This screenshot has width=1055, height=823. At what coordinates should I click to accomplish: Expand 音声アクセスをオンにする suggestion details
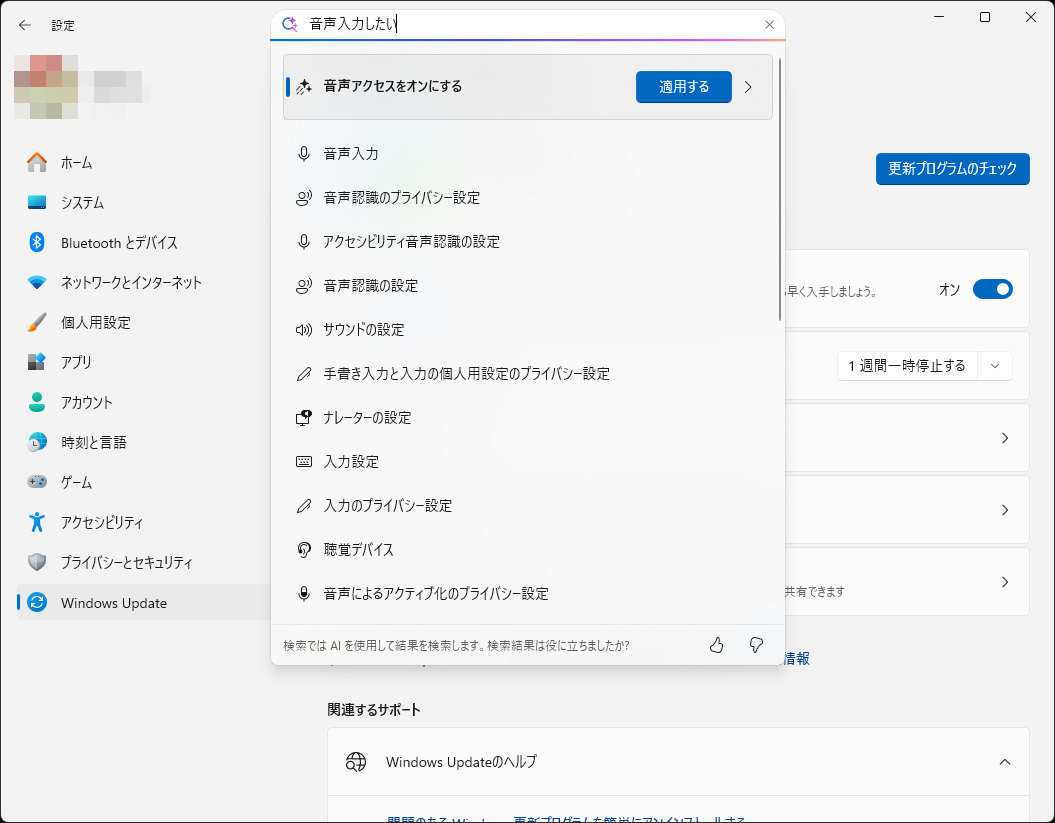pos(748,87)
